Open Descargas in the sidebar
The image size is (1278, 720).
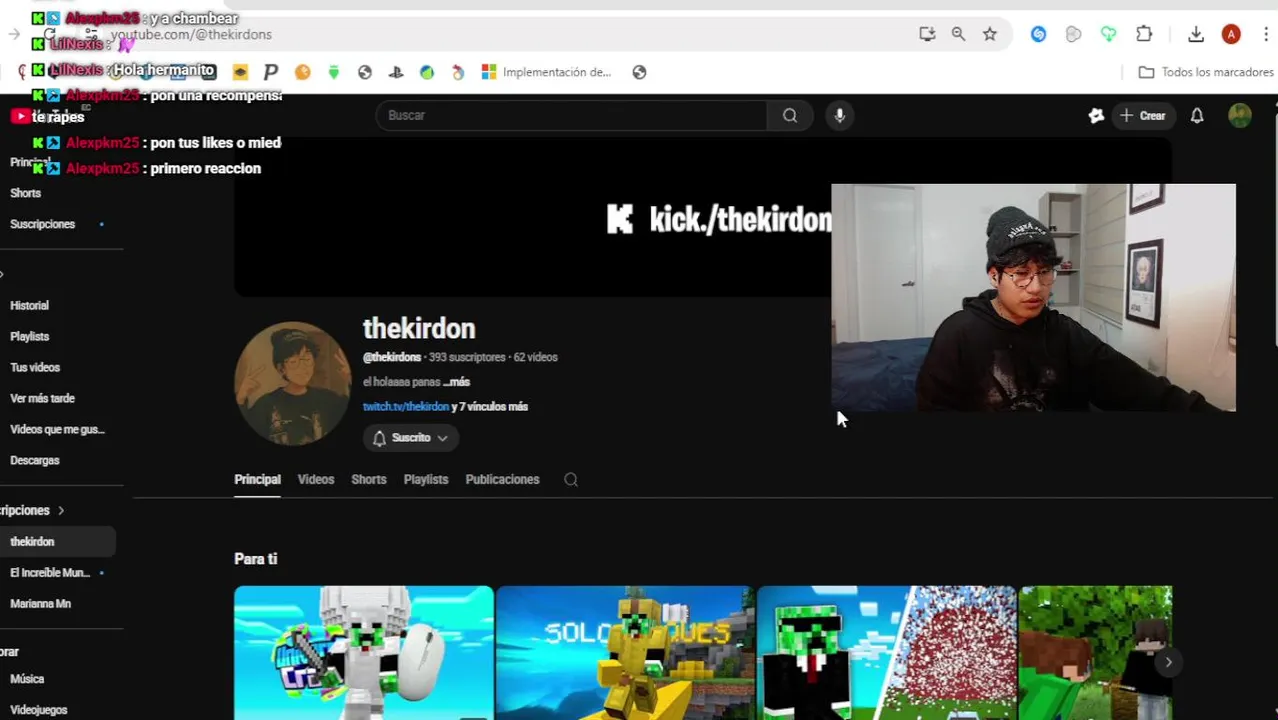click(35, 460)
